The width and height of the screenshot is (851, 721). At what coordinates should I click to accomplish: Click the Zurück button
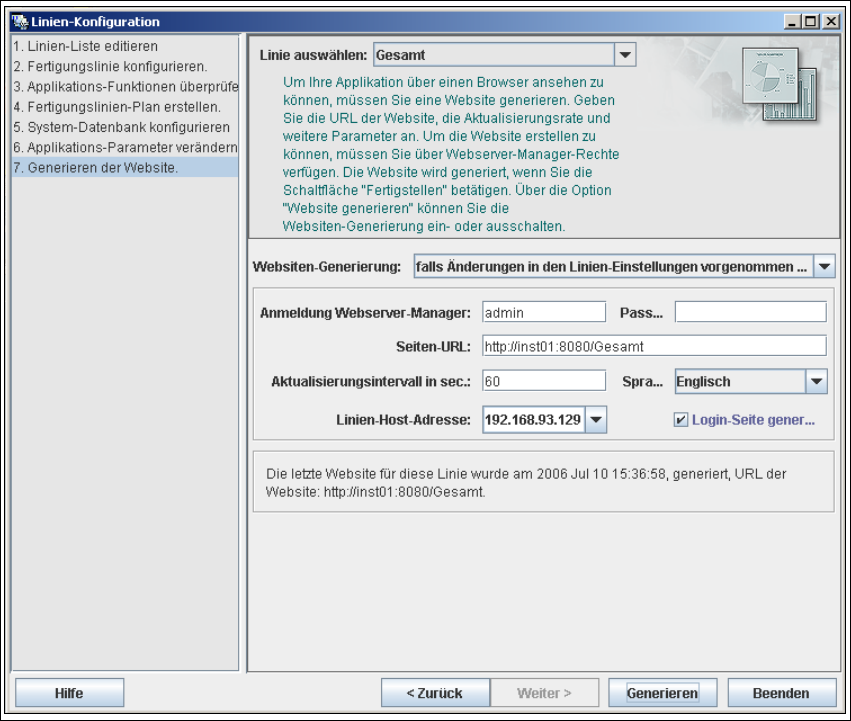(435, 693)
